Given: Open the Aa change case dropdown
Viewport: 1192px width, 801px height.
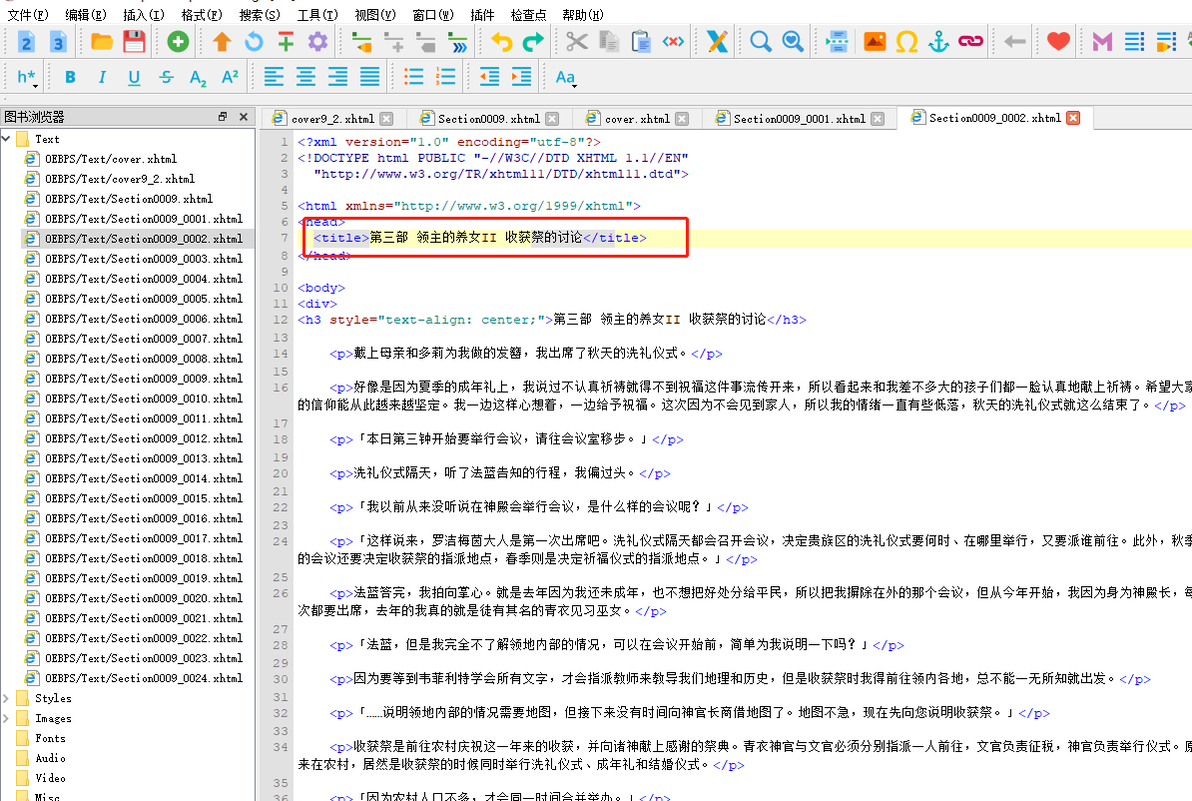Looking at the screenshot, I should click(566, 78).
